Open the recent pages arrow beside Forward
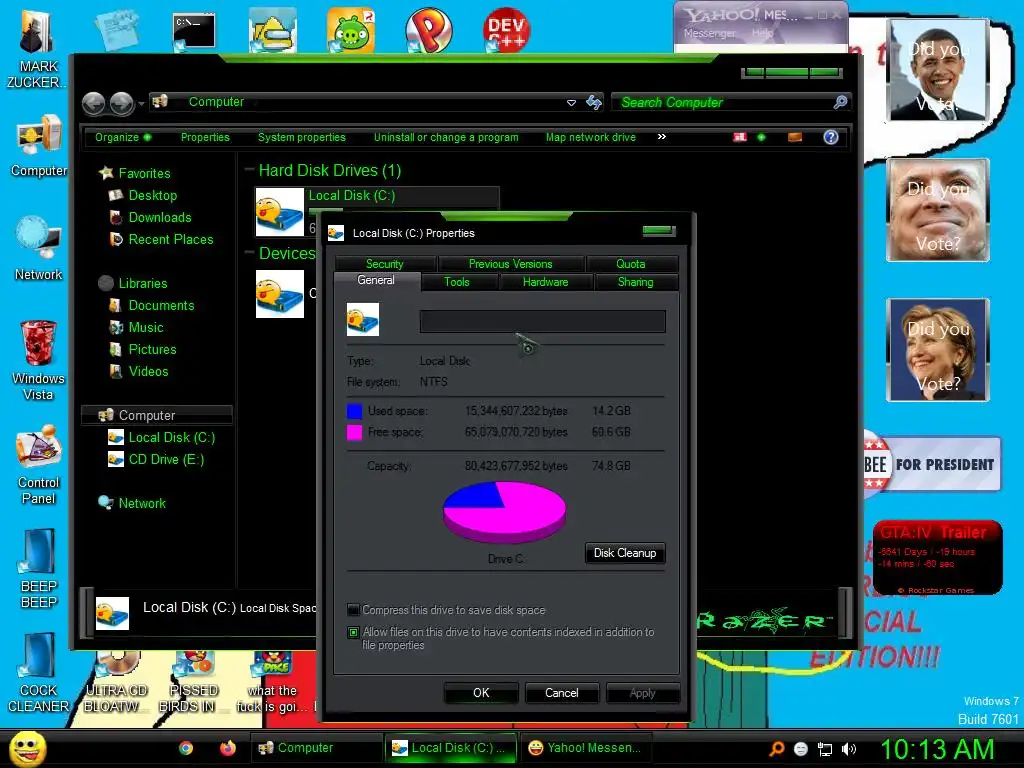 click(x=141, y=104)
